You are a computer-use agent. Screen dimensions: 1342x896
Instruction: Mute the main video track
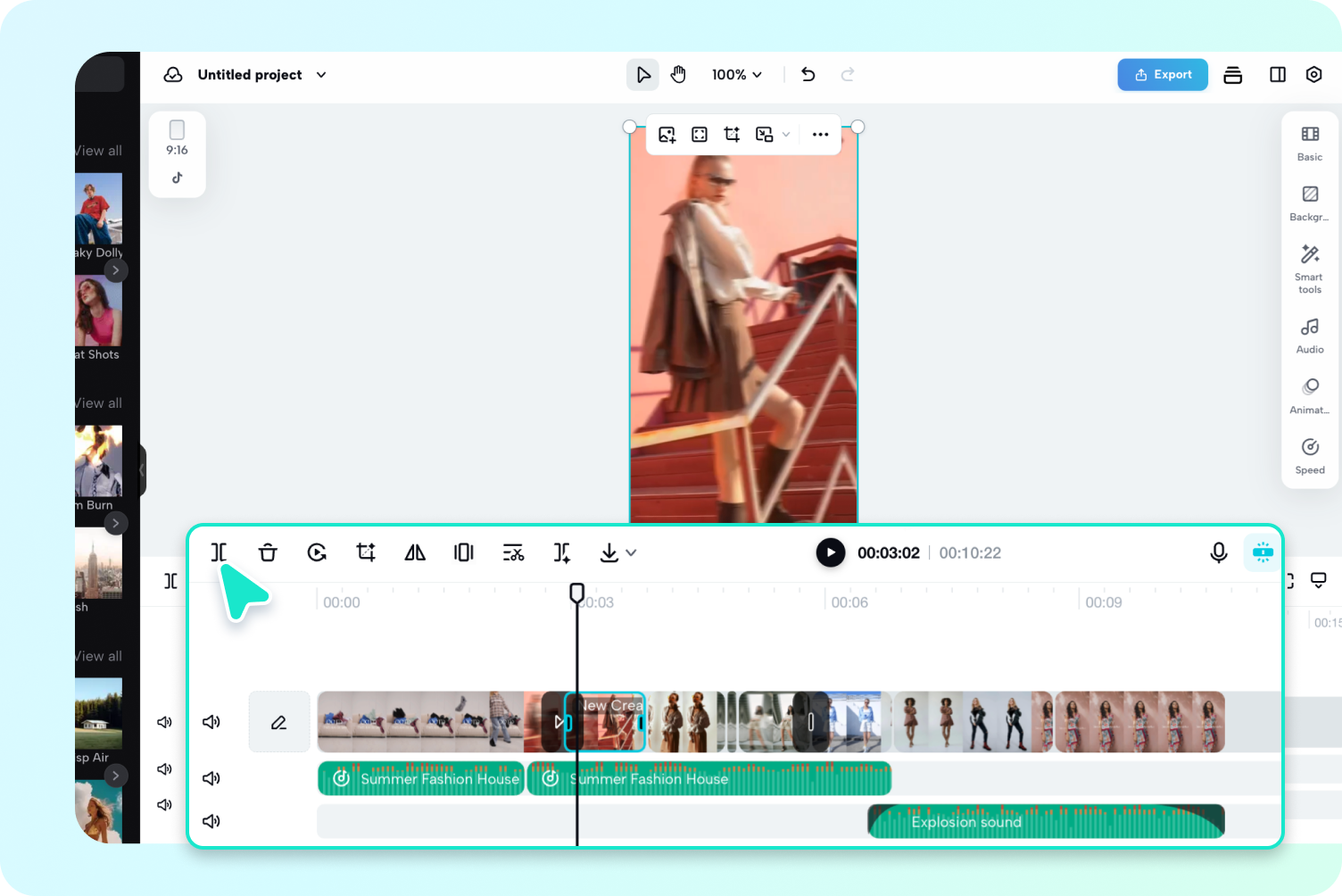pos(211,722)
